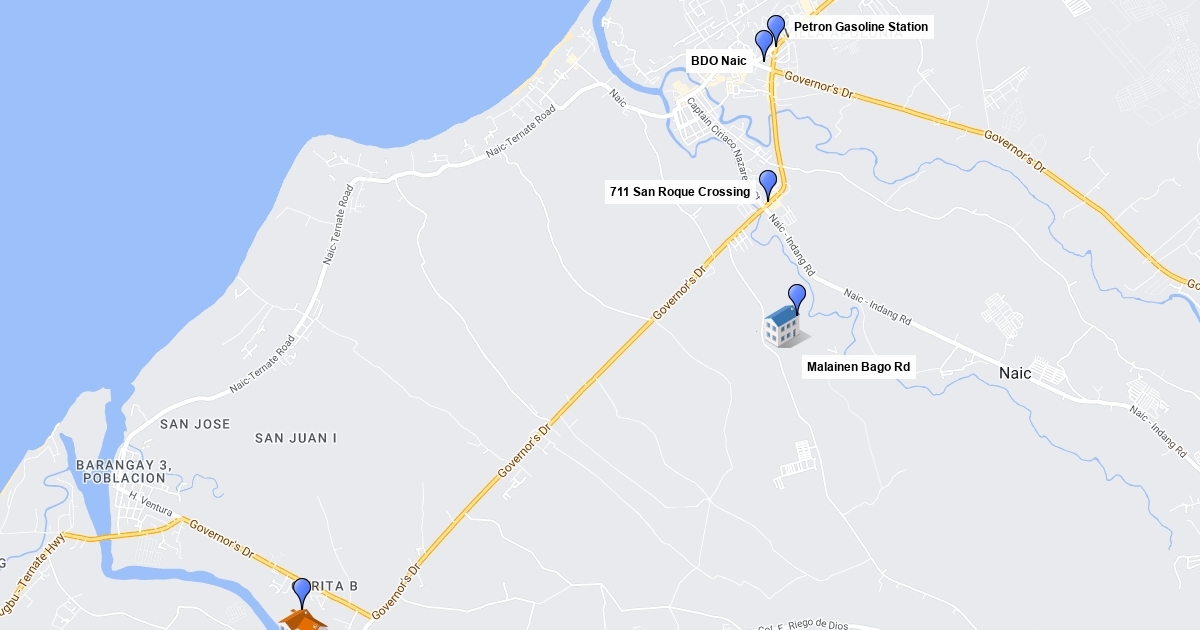Select the 711 San Roque Crossing pin
The height and width of the screenshot is (630, 1200).
[x=768, y=185]
